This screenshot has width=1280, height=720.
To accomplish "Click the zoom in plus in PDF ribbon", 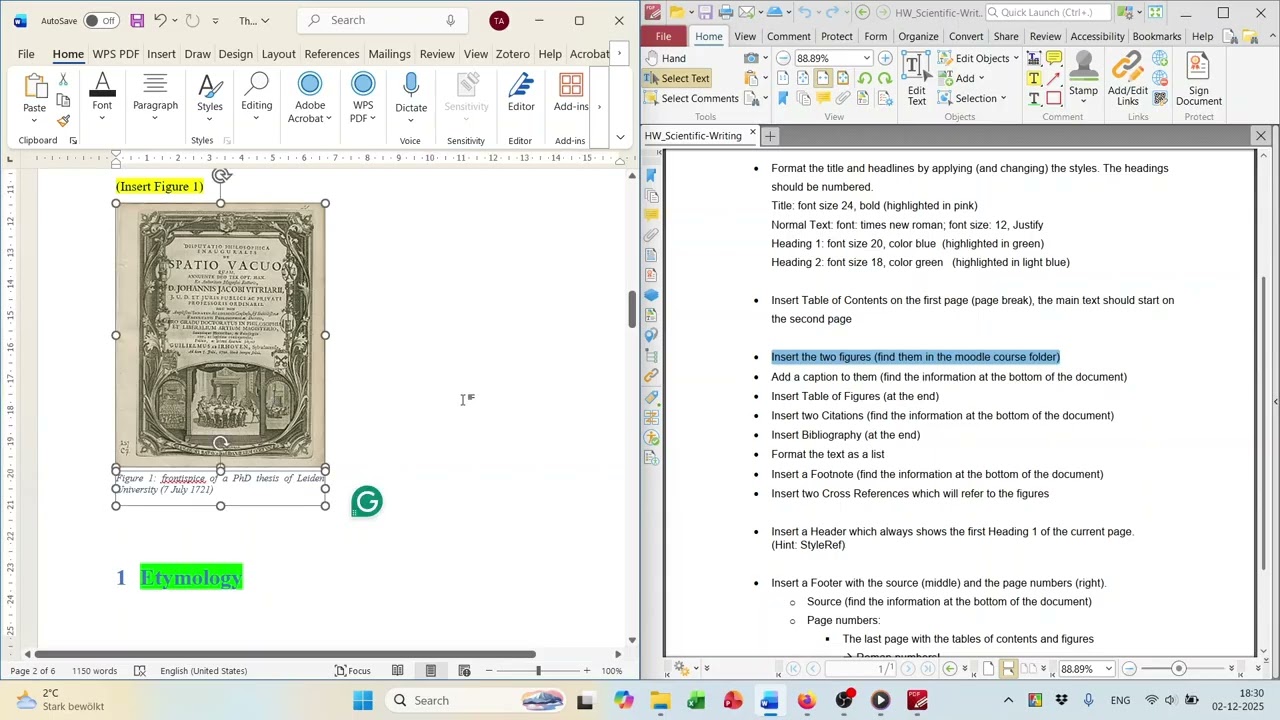I will point(884,58).
